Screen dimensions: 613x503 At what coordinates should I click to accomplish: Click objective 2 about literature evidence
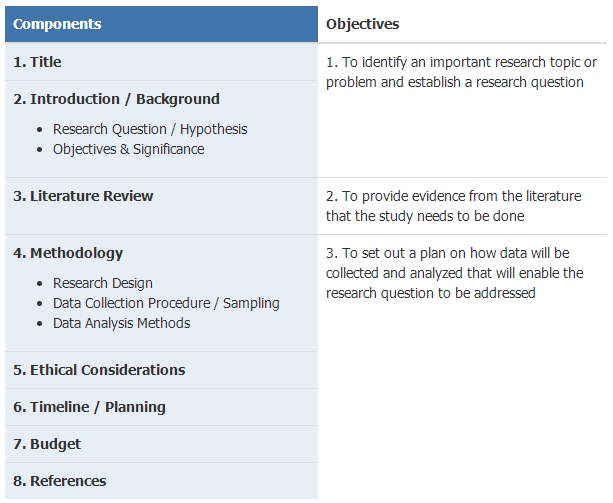tap(453, 206)
